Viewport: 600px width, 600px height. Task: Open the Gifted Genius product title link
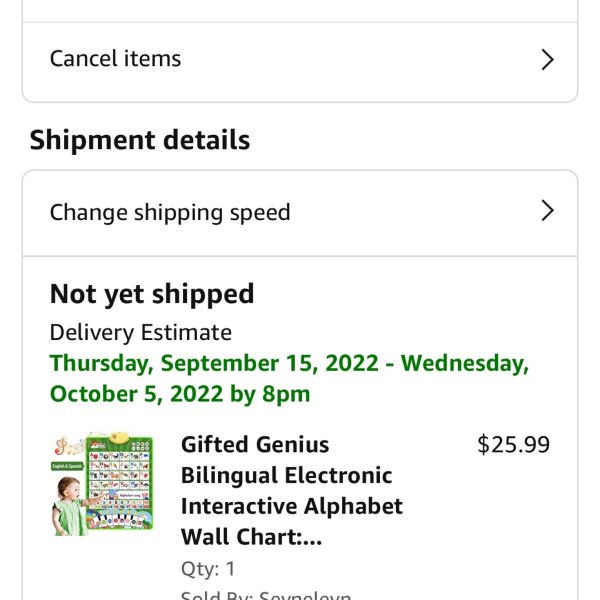tap(292, 491)
